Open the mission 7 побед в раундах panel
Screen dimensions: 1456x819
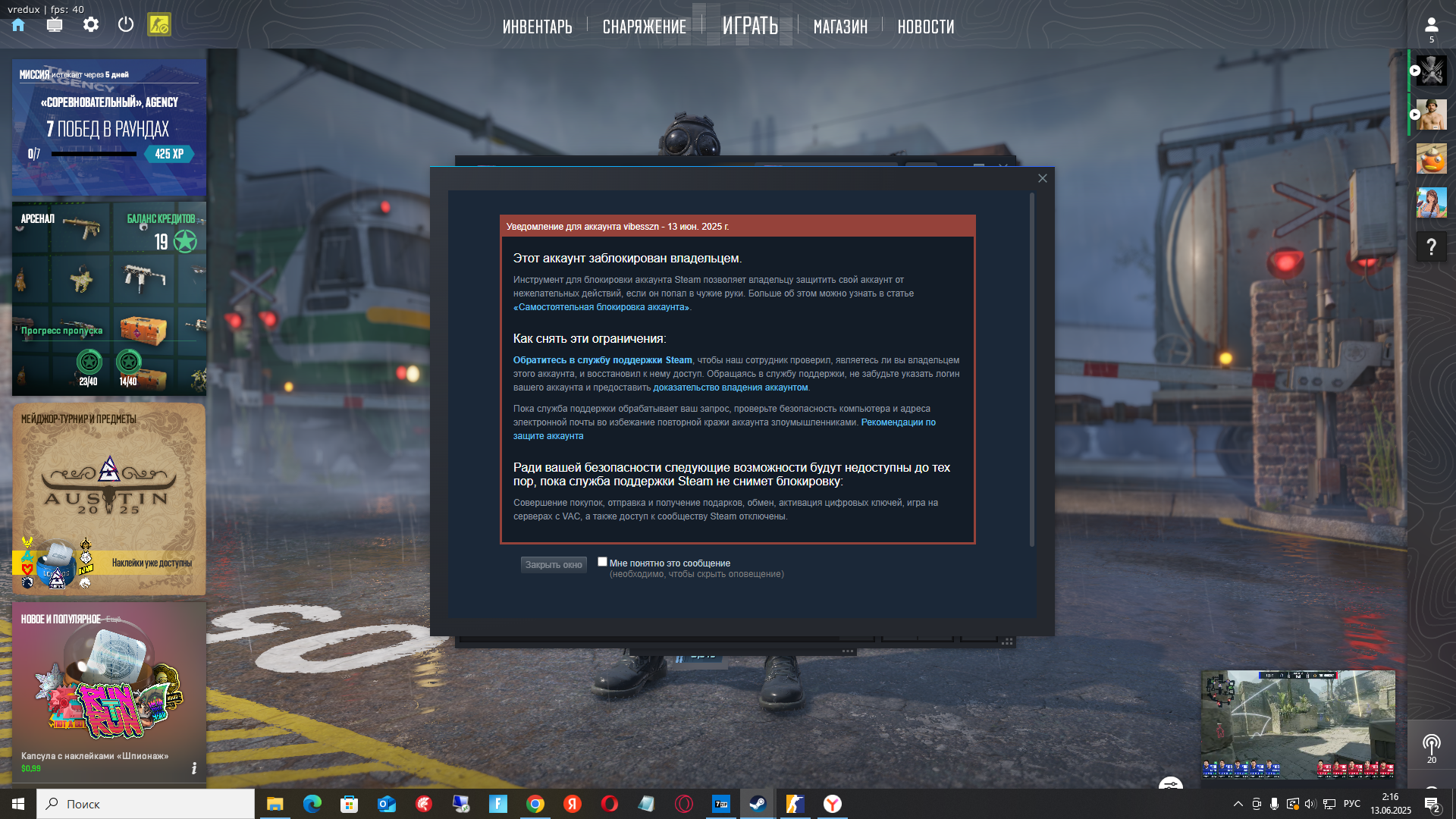tap(109, 127)
